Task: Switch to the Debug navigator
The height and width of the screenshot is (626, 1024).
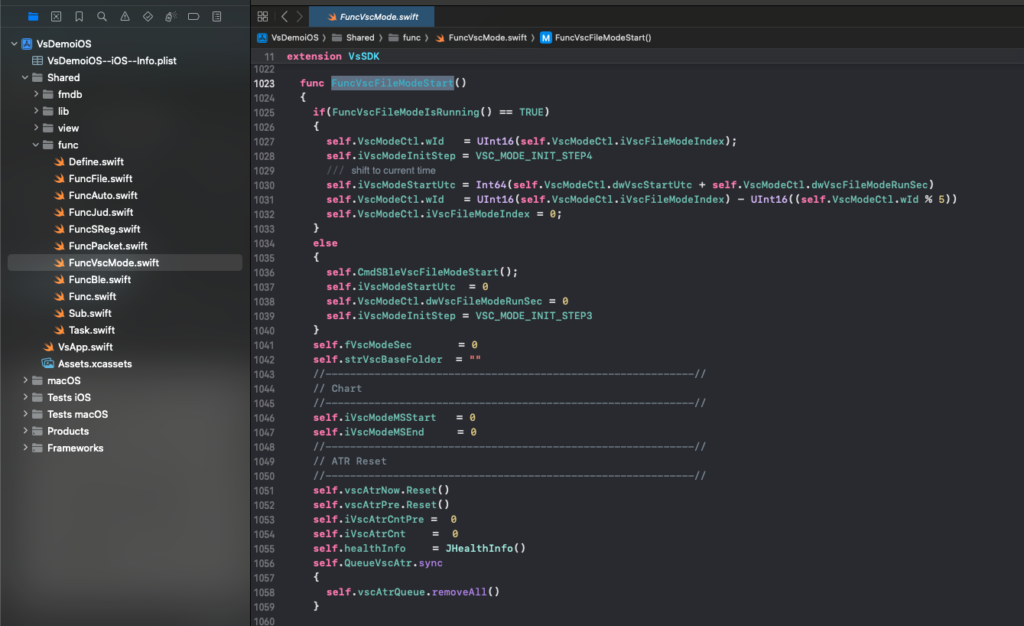Action: click(x=171, y=17)
